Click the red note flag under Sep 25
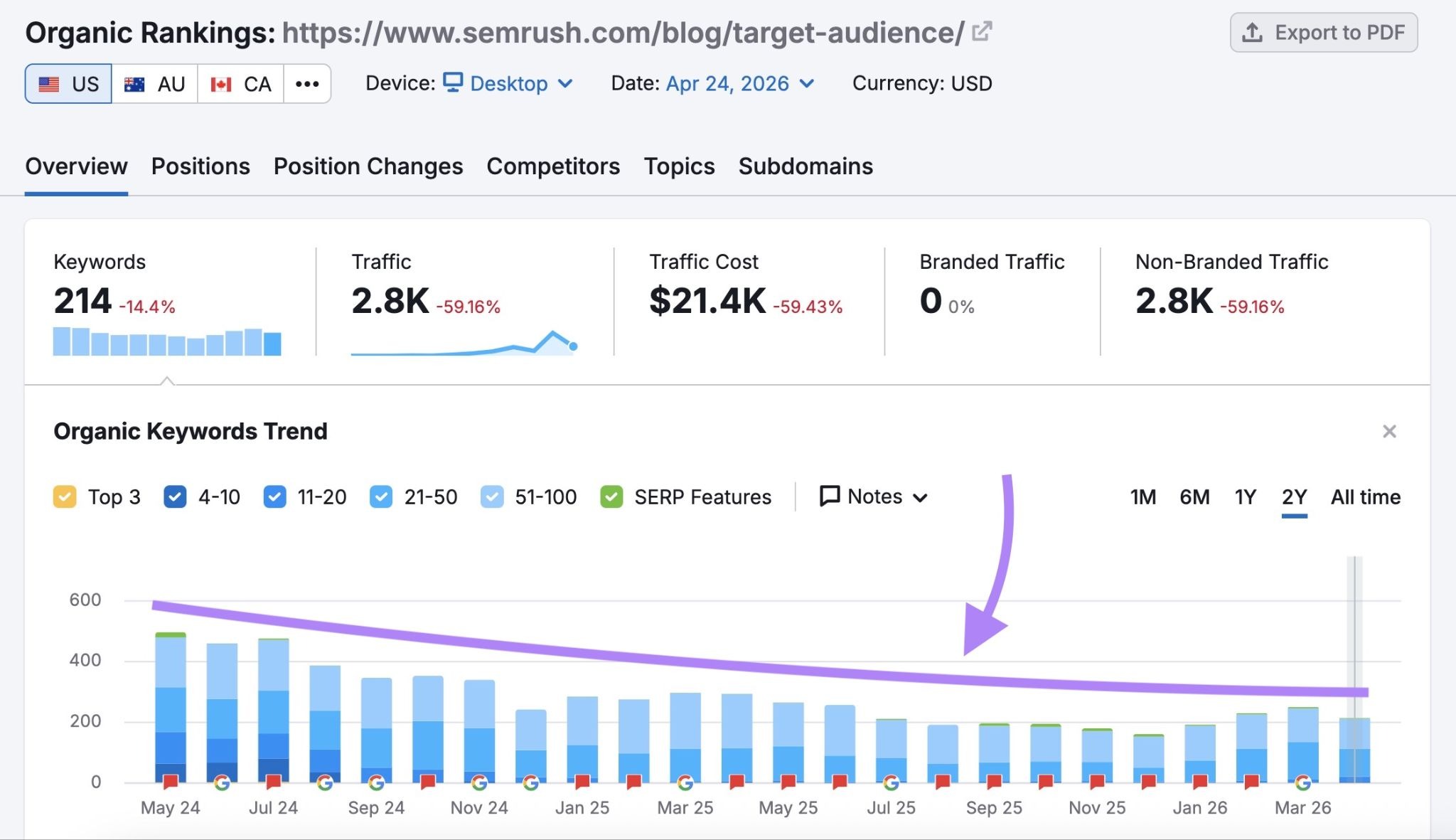This screenshot has height=840, width=1456. pyautogui.click(x=995, y=782)
